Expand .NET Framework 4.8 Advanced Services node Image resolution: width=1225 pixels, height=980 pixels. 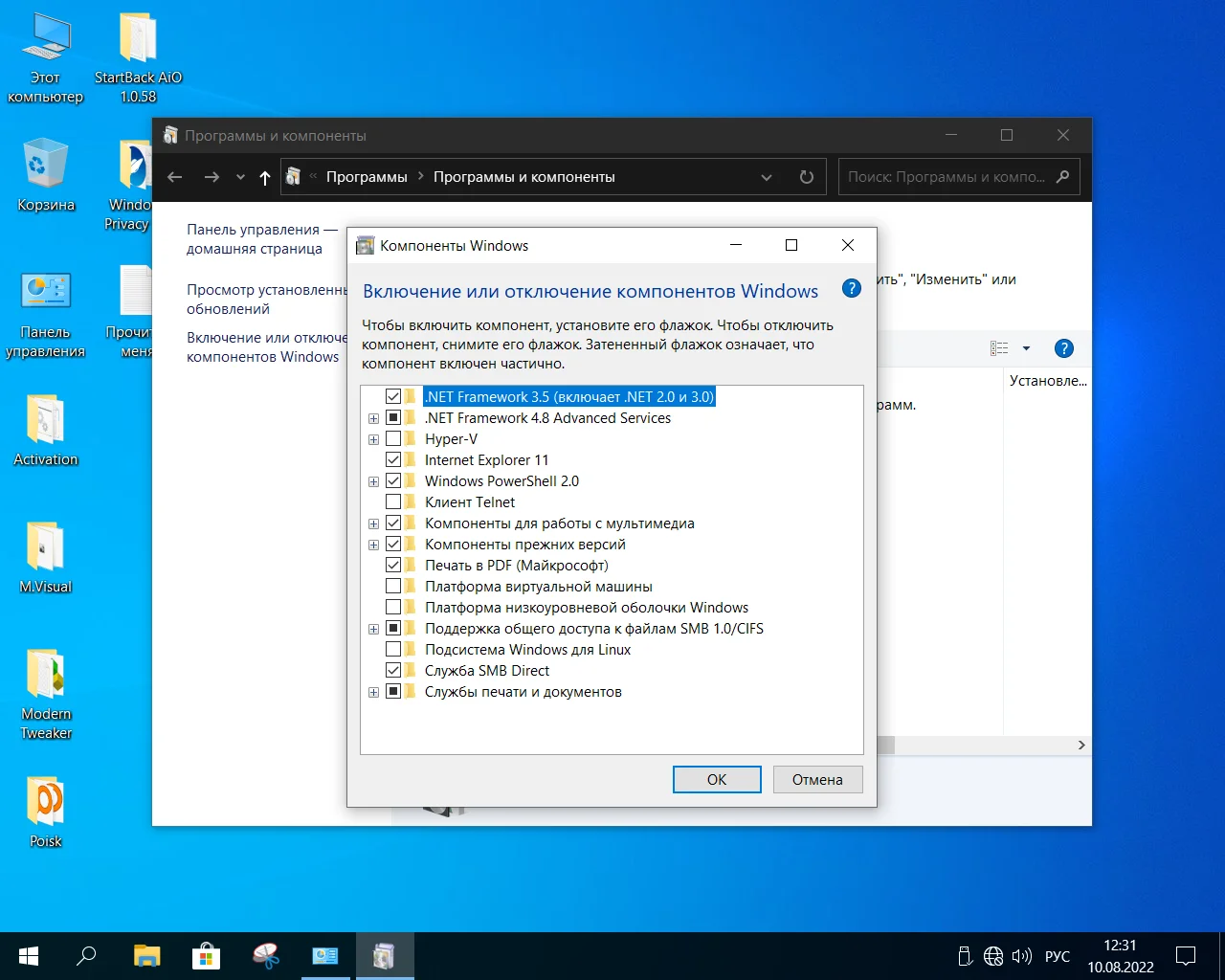pyautogui.click(x=373, y=418)
